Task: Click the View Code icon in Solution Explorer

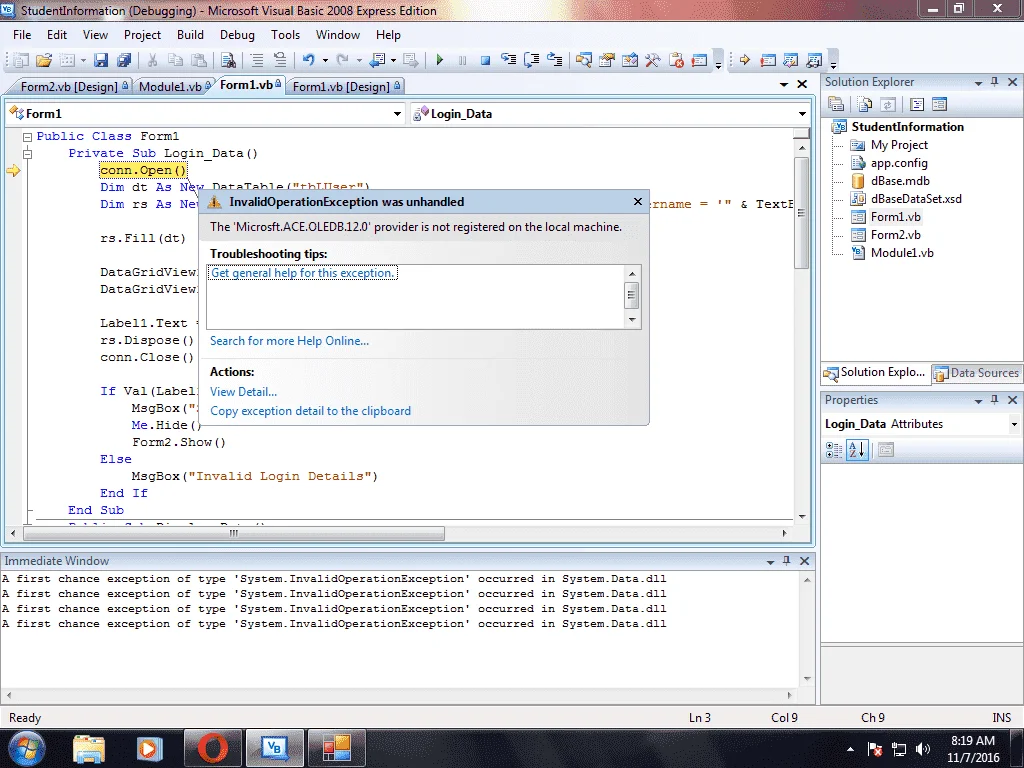Action: [x=917, y=104]
